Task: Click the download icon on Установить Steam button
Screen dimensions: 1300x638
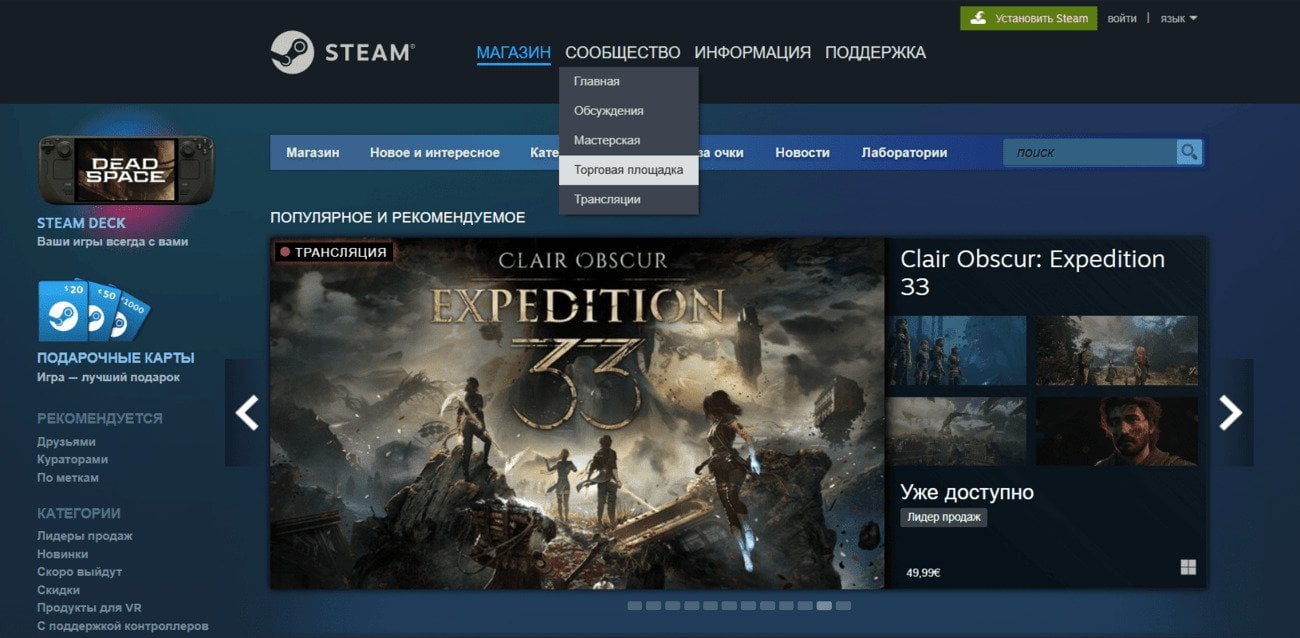Action: tap(978, 18)
